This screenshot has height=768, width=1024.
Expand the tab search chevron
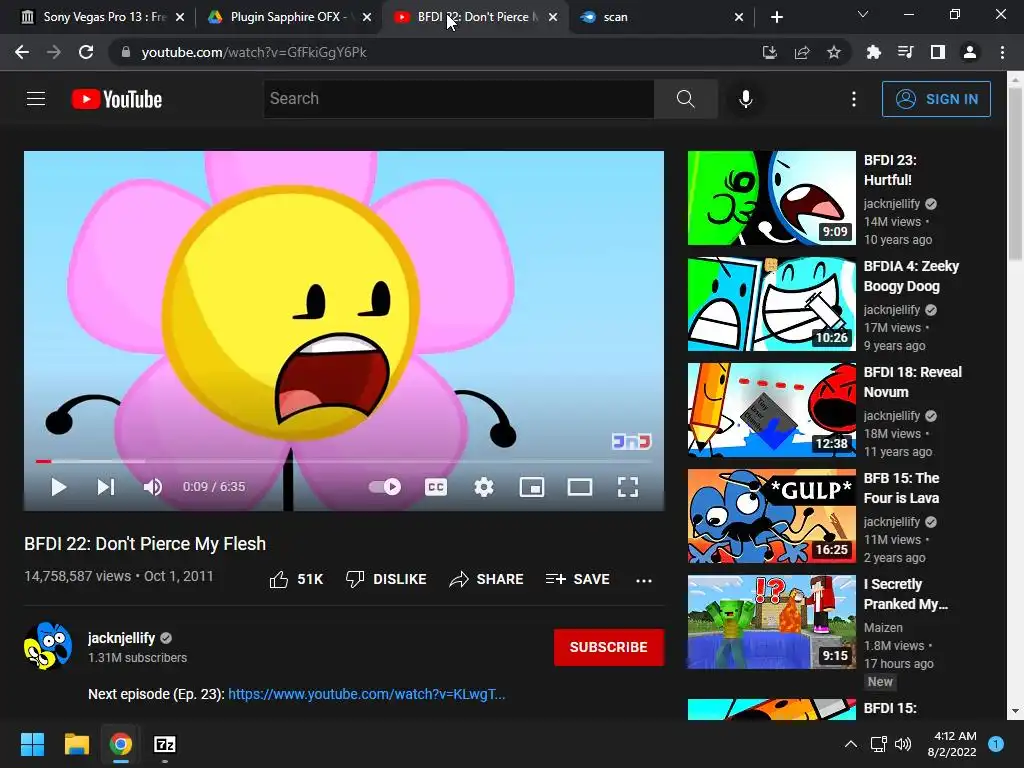pyautogui.click(x=863, y=14)
